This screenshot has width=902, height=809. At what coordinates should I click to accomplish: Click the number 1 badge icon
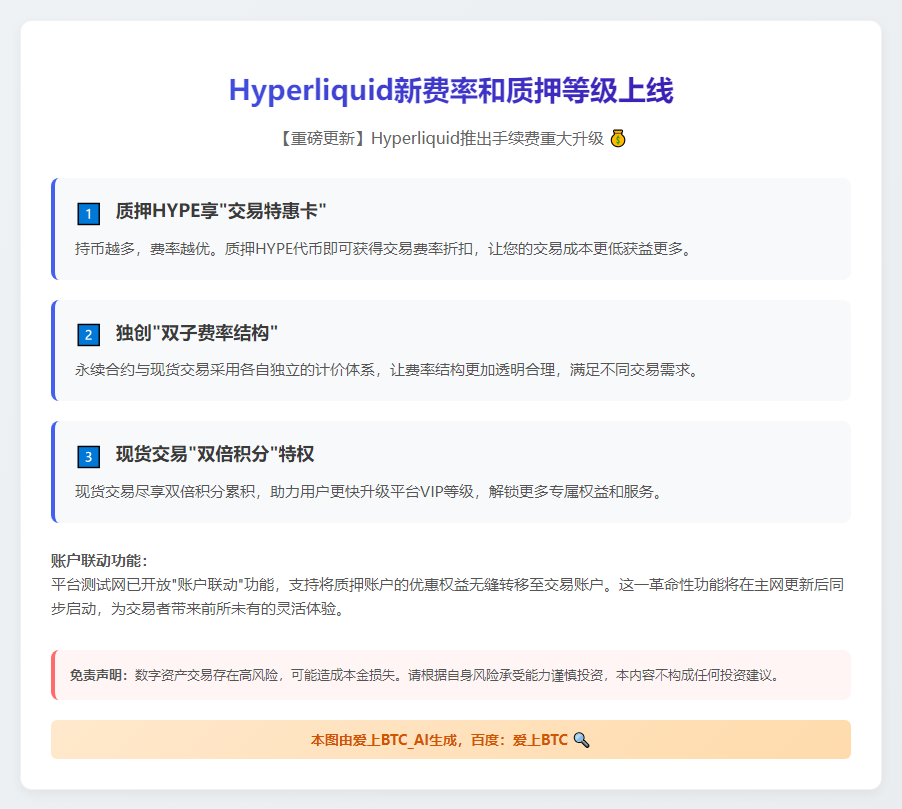point(89,213)
